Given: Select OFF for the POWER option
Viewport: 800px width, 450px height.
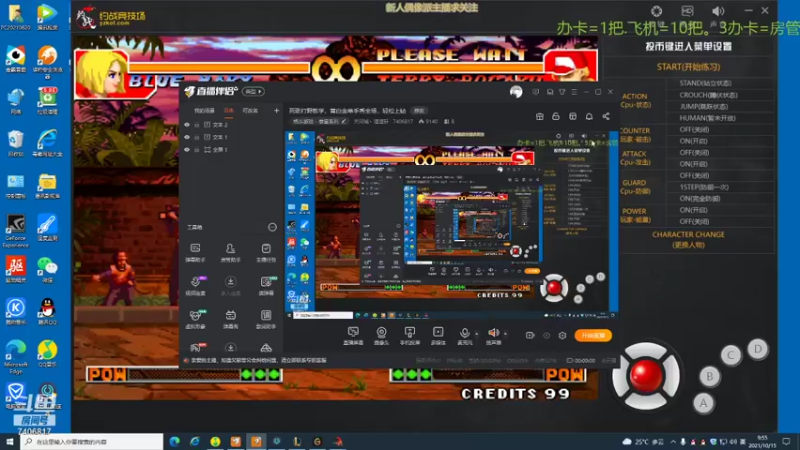Looking at the screenshot, I should 694,221.
